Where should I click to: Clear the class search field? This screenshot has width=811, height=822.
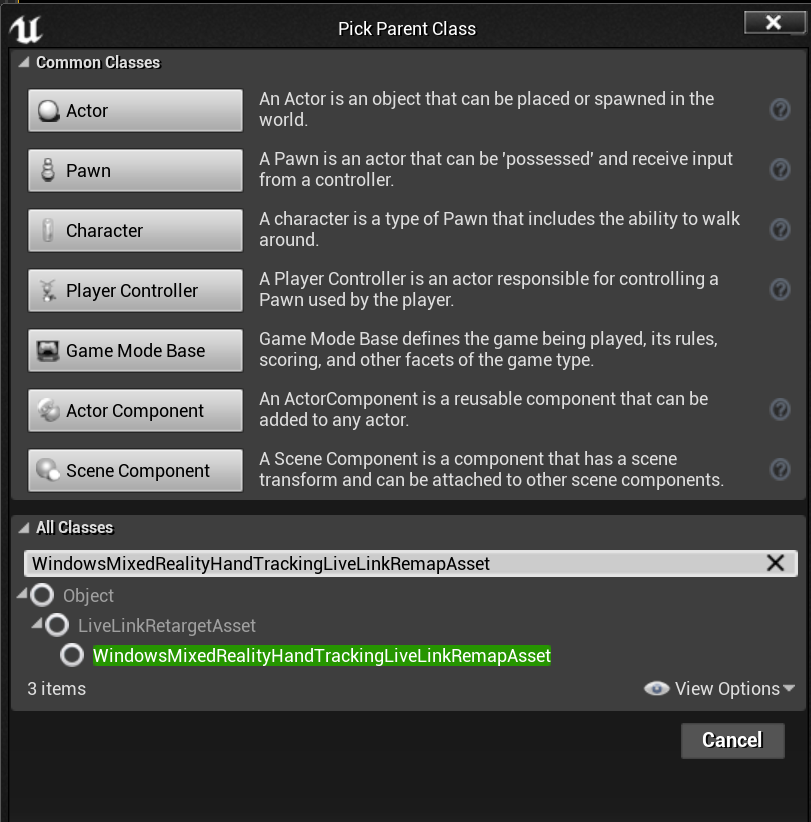click(776, 563)
